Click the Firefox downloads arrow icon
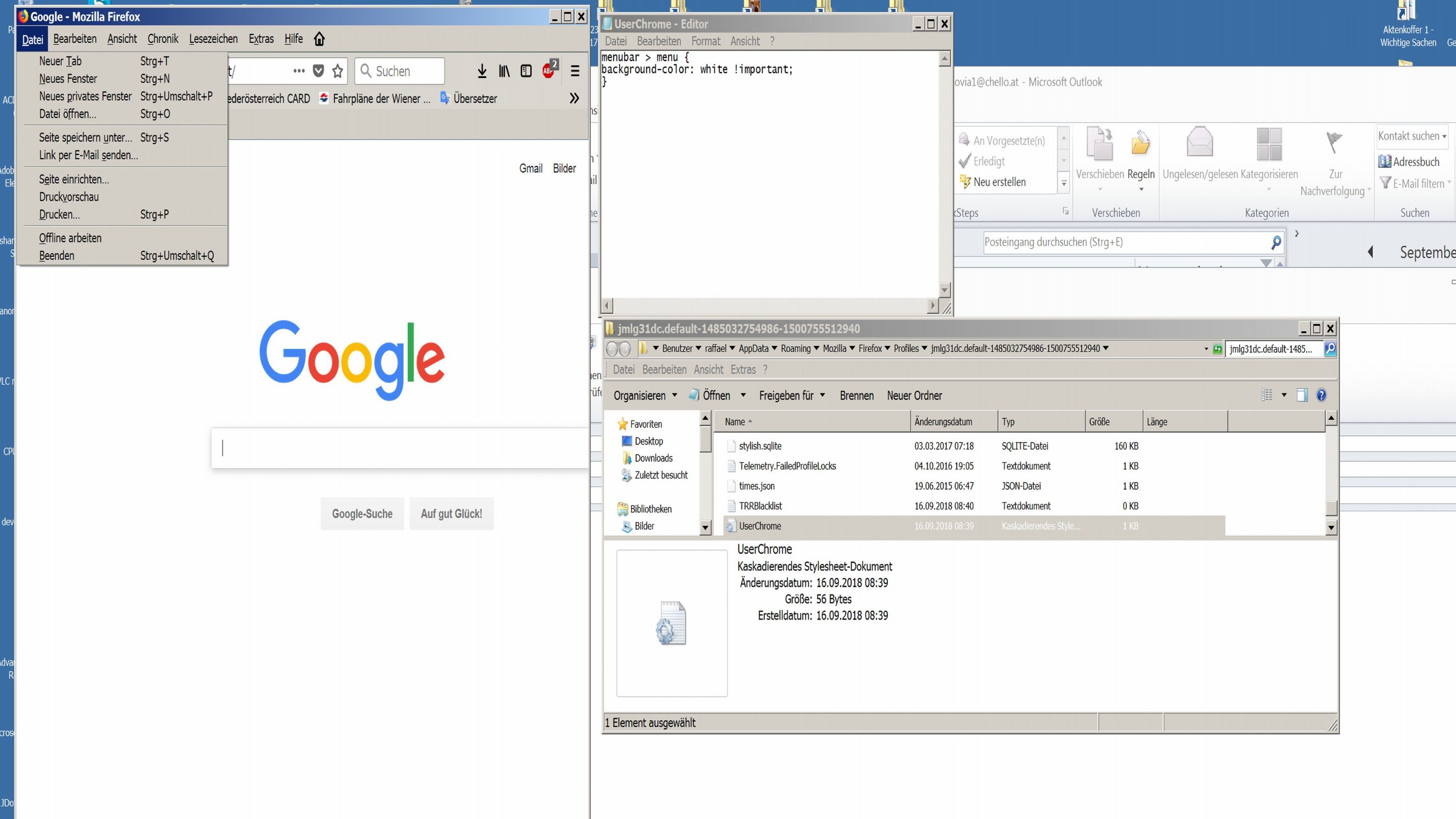1456x819 pixels. [481, 71]
